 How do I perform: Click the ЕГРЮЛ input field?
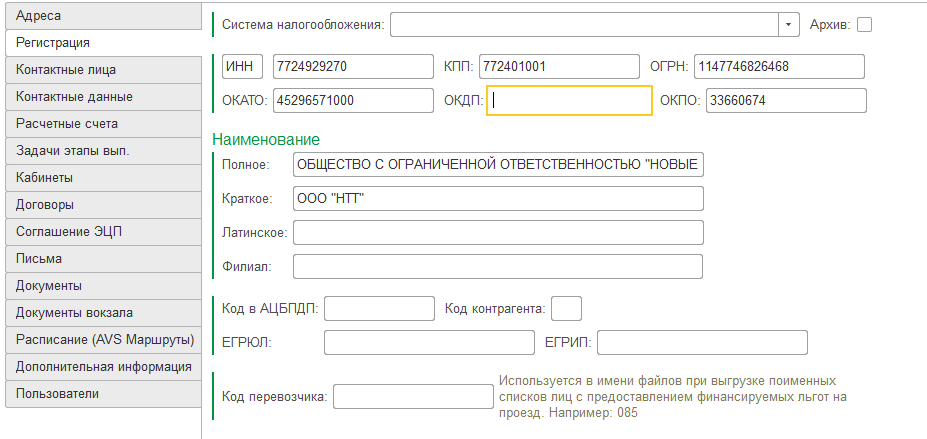tap(429, 342)
